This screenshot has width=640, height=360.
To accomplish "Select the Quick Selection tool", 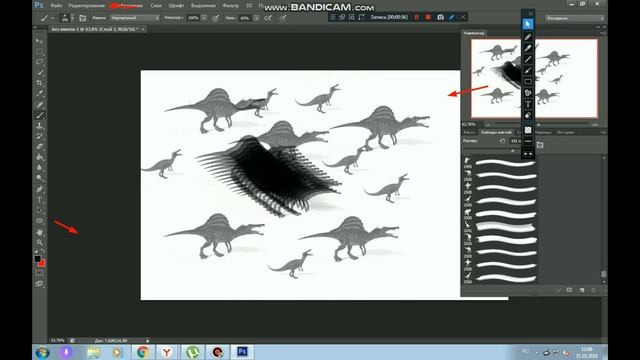I will coord(39,73).
